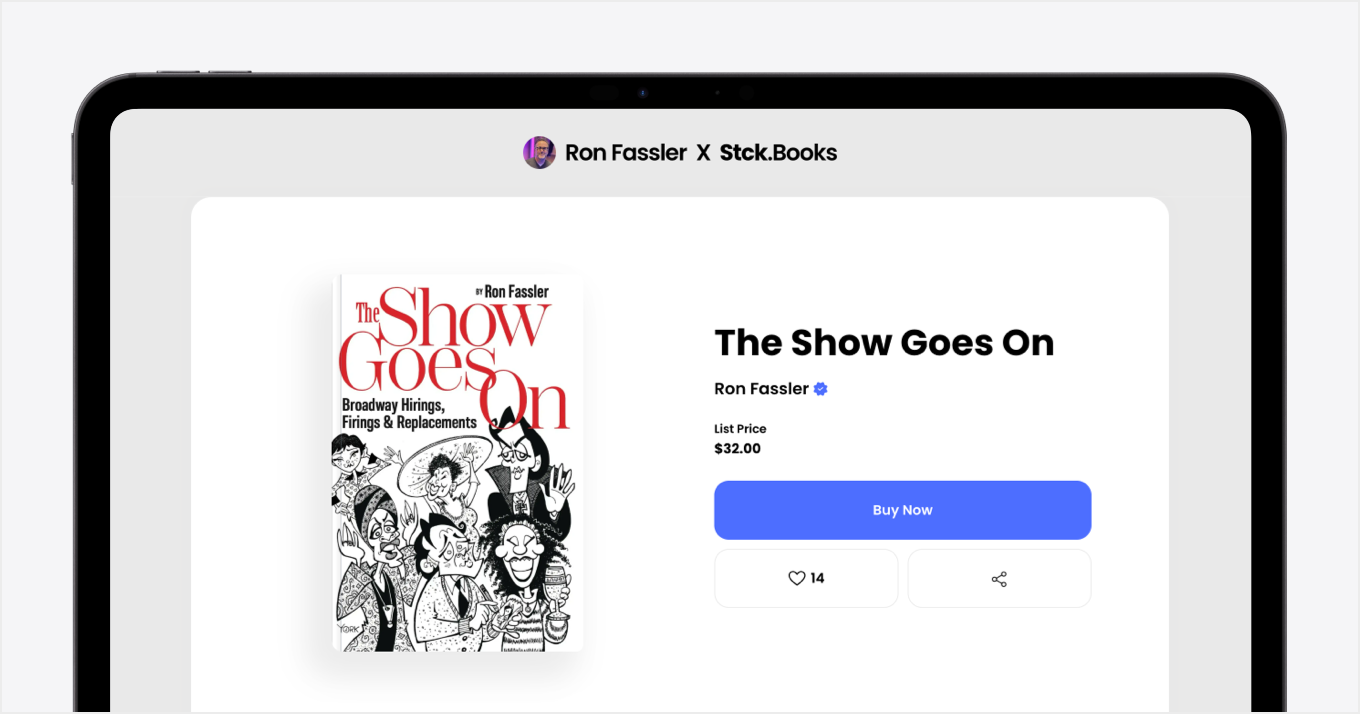Click "The Show Goes On" page heading
The image size is (1360, 714).
point(884,343)
